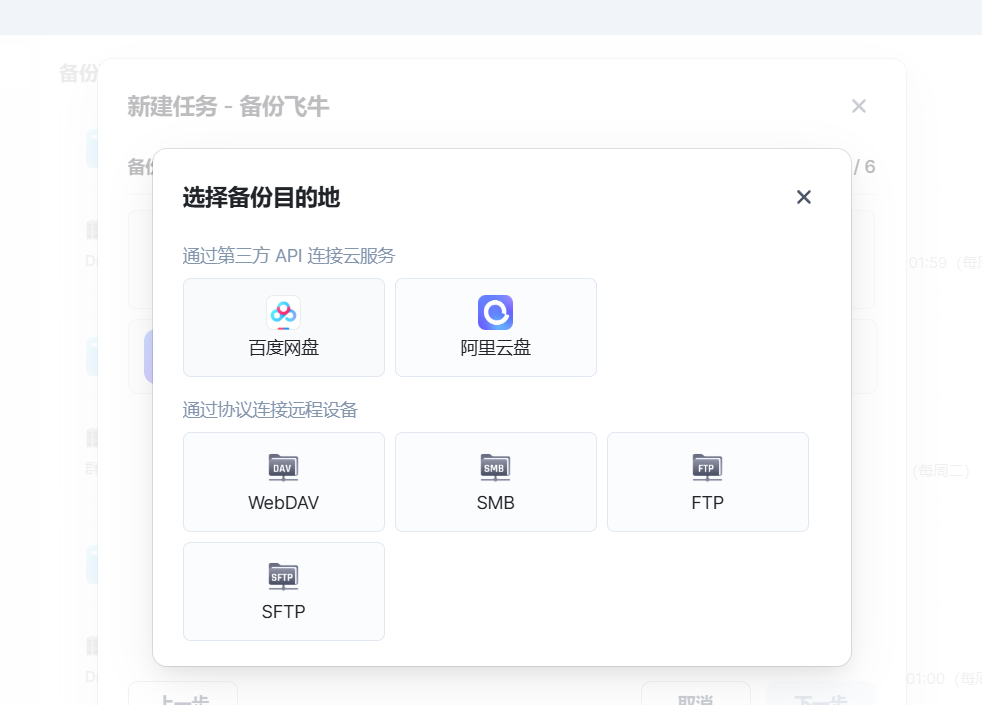The image size is (982, 705).
Task: Close the 选择备份目的地 dialog
Action: [804, 197]
